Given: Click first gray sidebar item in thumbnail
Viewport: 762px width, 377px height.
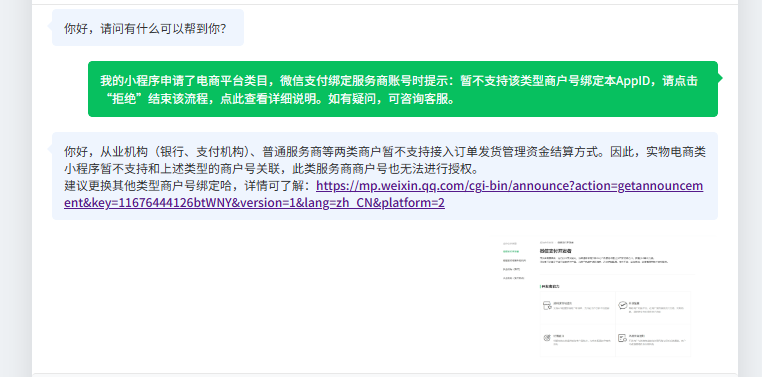Looking at the screenshot, I should click(x=510, y=243).
